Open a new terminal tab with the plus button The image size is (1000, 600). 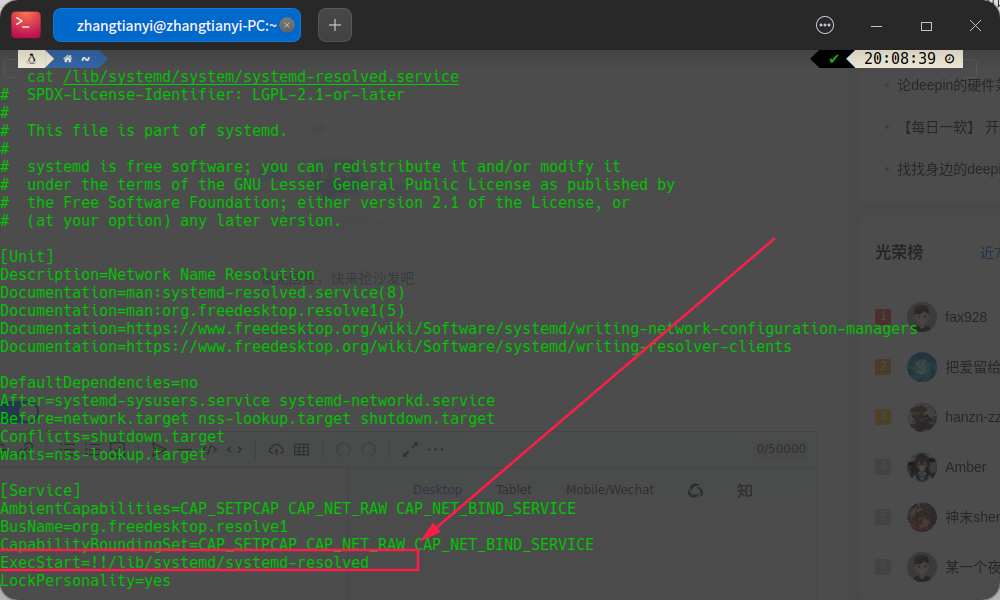point(334,25)
